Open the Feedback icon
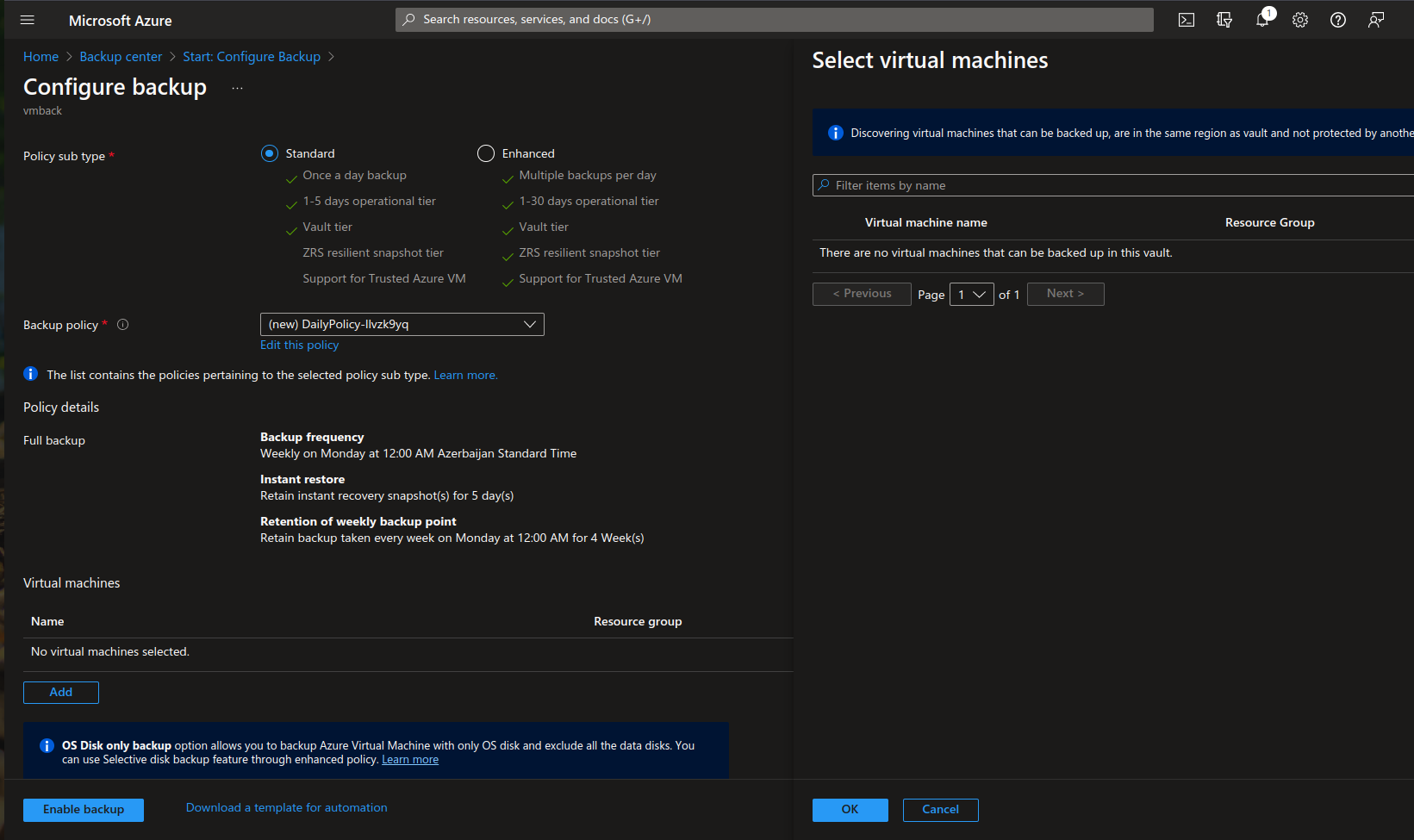1414x840 pixels. pos(1376,20)
